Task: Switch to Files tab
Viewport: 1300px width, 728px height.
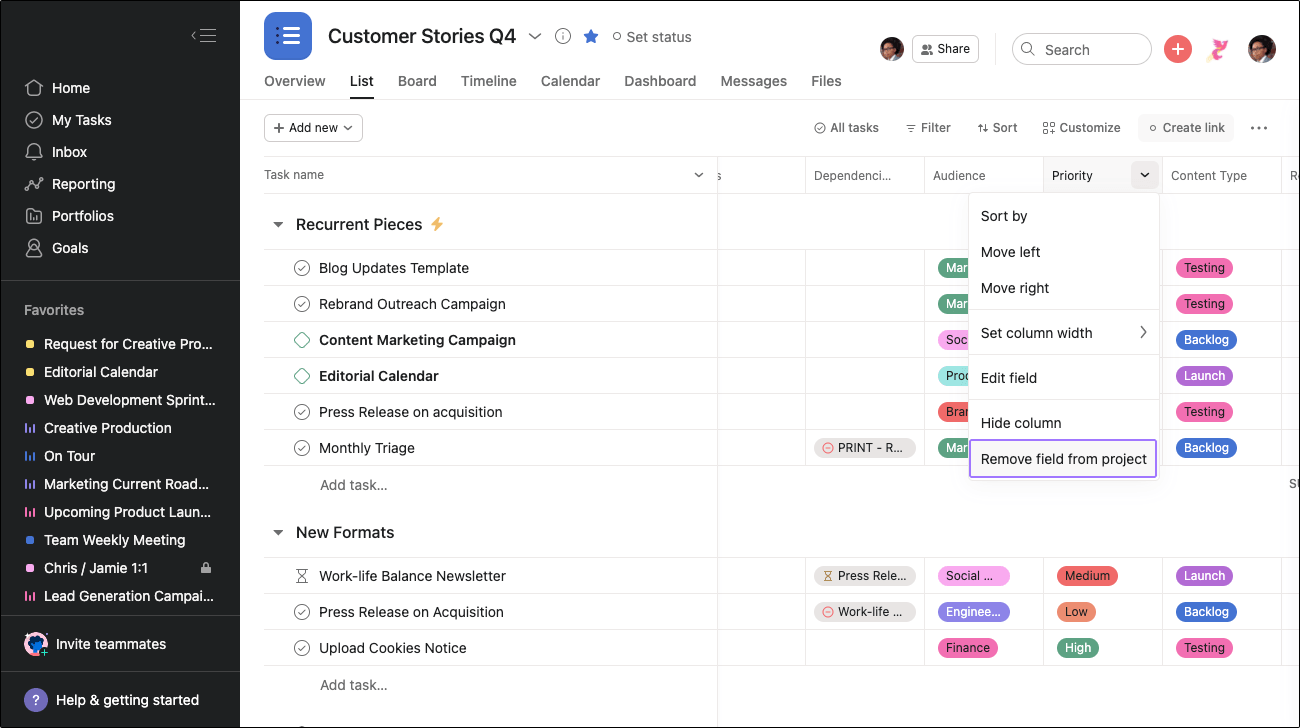Action: pyautogui.click(x=826, y=81)
